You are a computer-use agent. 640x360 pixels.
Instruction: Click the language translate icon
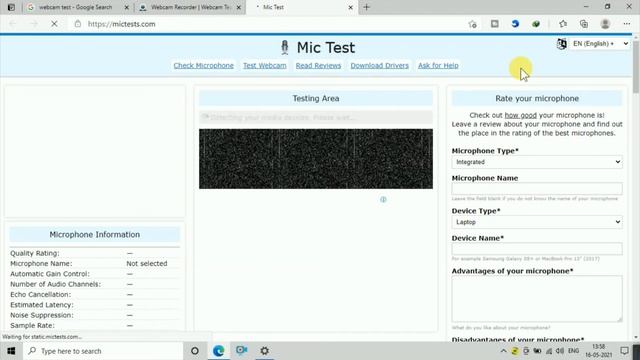tap(562, 44)
